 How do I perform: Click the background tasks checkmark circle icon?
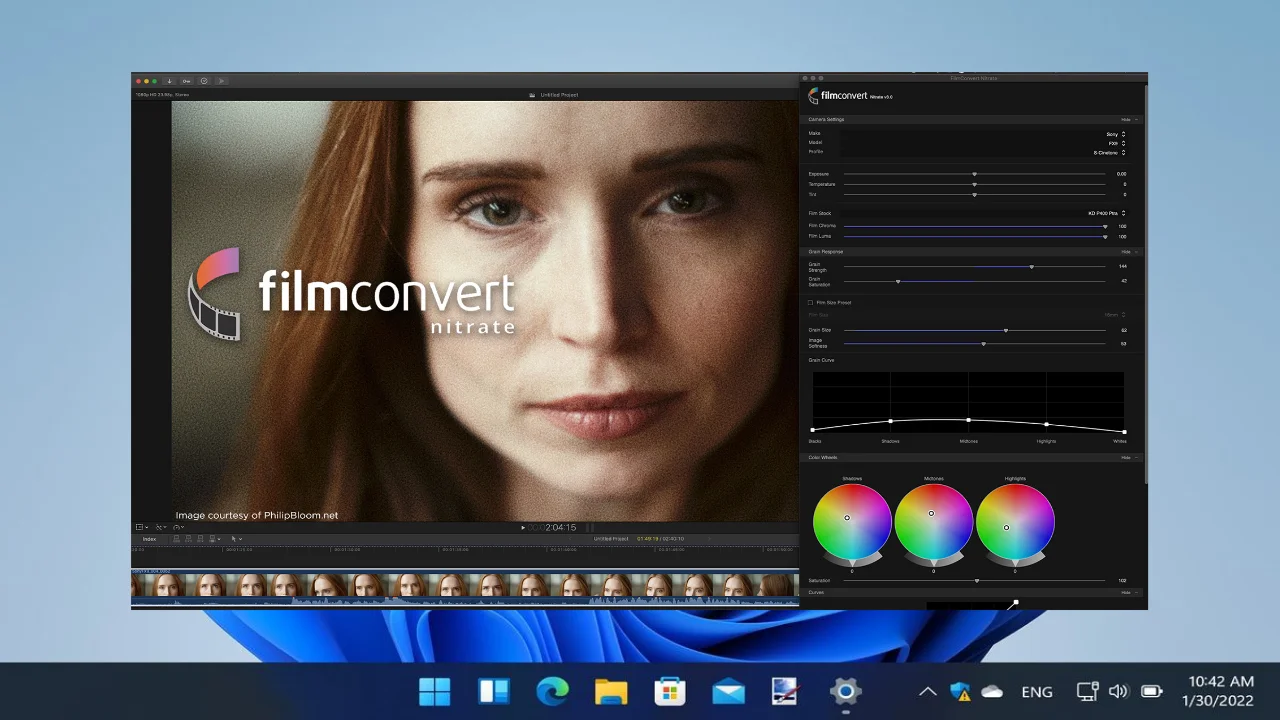tap(204, 81)
